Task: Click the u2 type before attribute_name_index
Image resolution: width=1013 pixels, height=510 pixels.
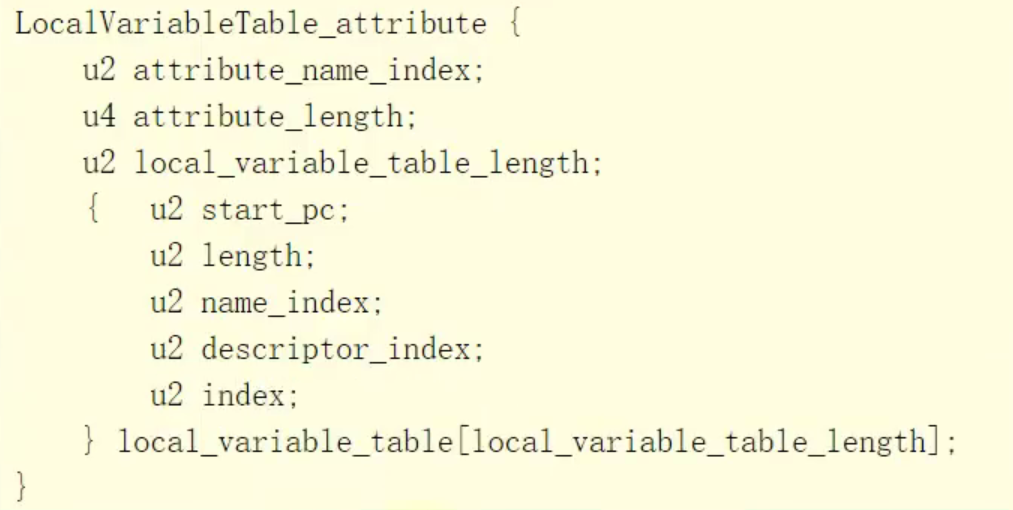Action: 99,70
